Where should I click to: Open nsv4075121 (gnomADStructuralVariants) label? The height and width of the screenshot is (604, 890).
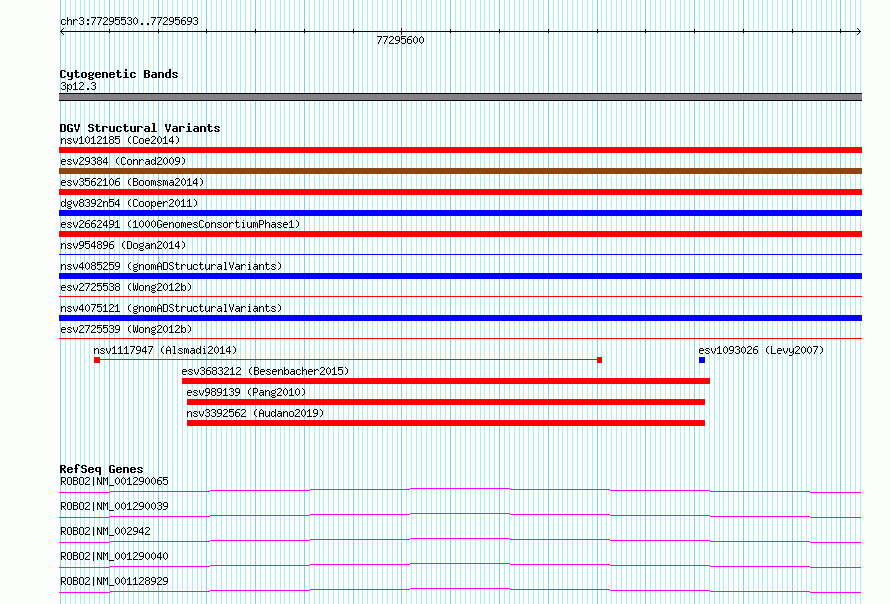coord(171,308)
